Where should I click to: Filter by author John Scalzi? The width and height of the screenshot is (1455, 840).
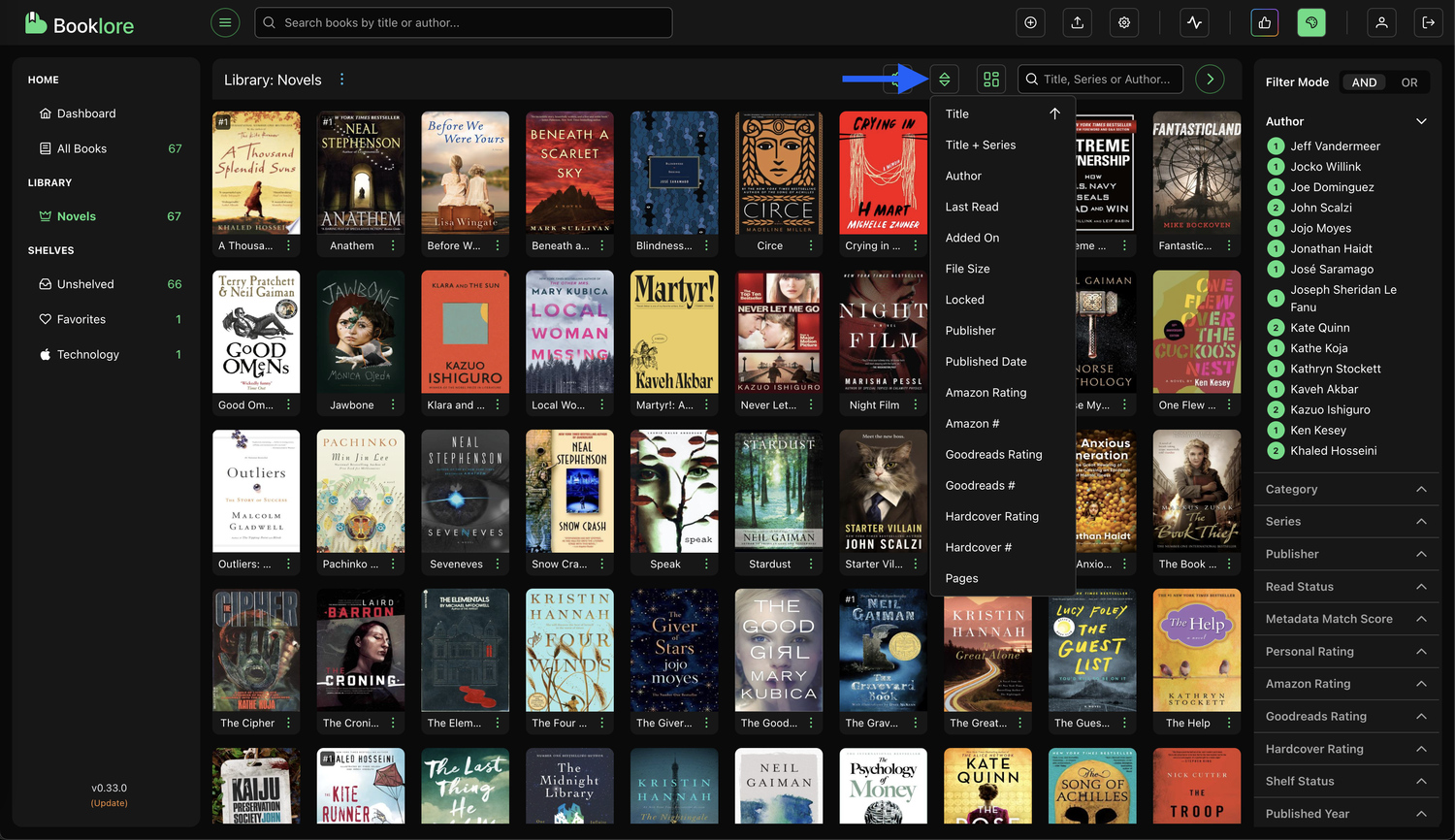coord(1320,208)
